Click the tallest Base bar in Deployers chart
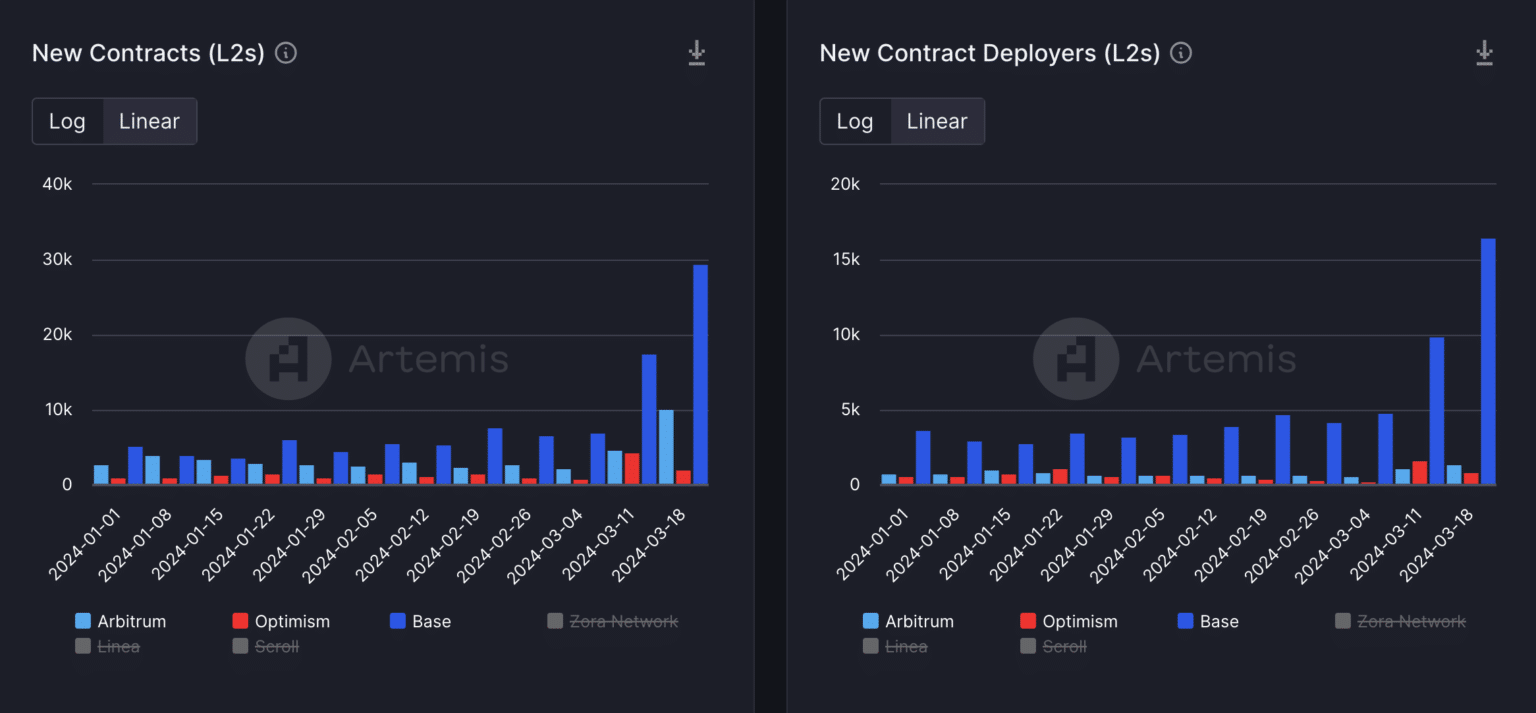 pos(1488,362)
